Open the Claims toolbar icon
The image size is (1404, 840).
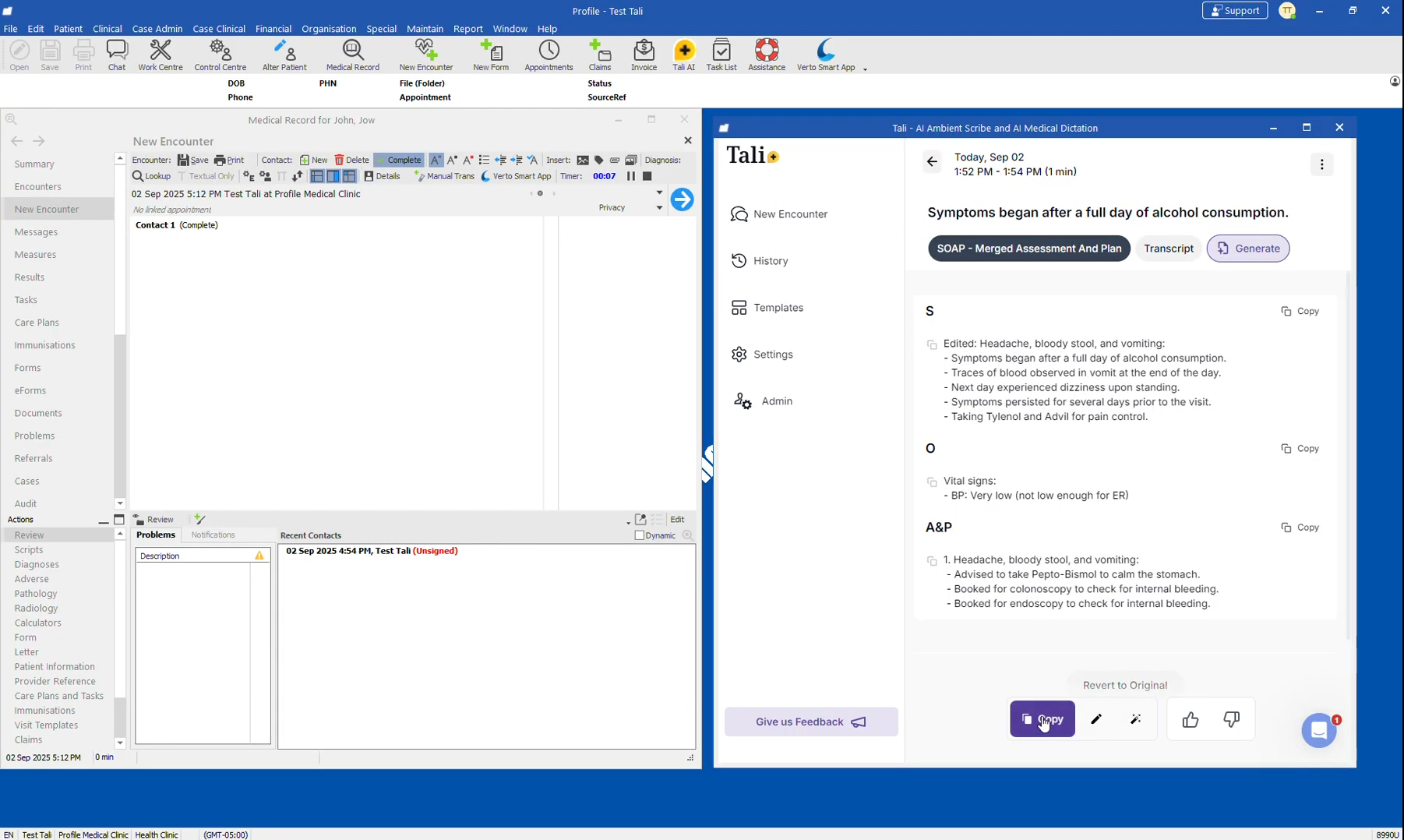tap(599, 55)
